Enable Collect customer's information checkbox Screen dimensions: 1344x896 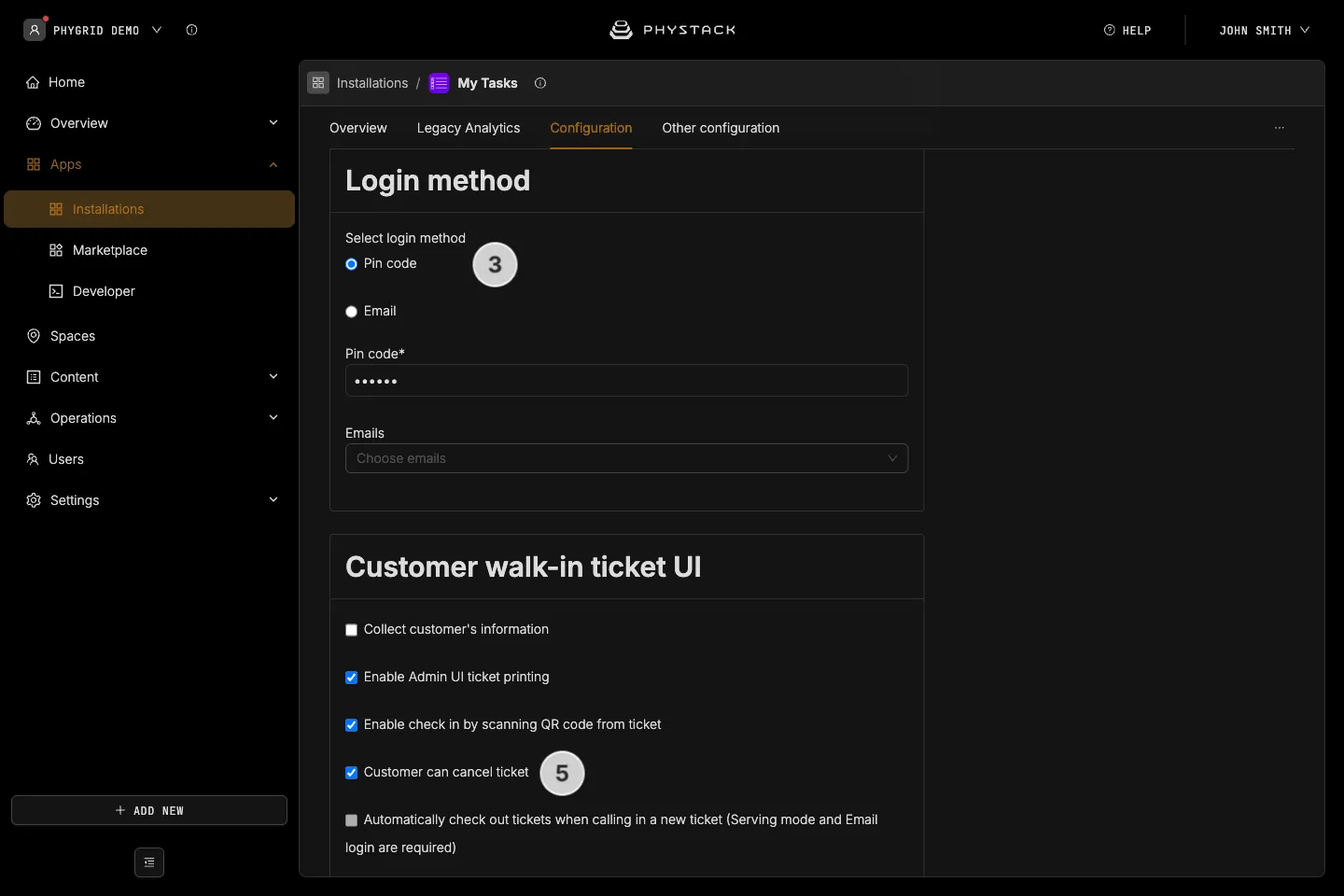tap(352, 630)
